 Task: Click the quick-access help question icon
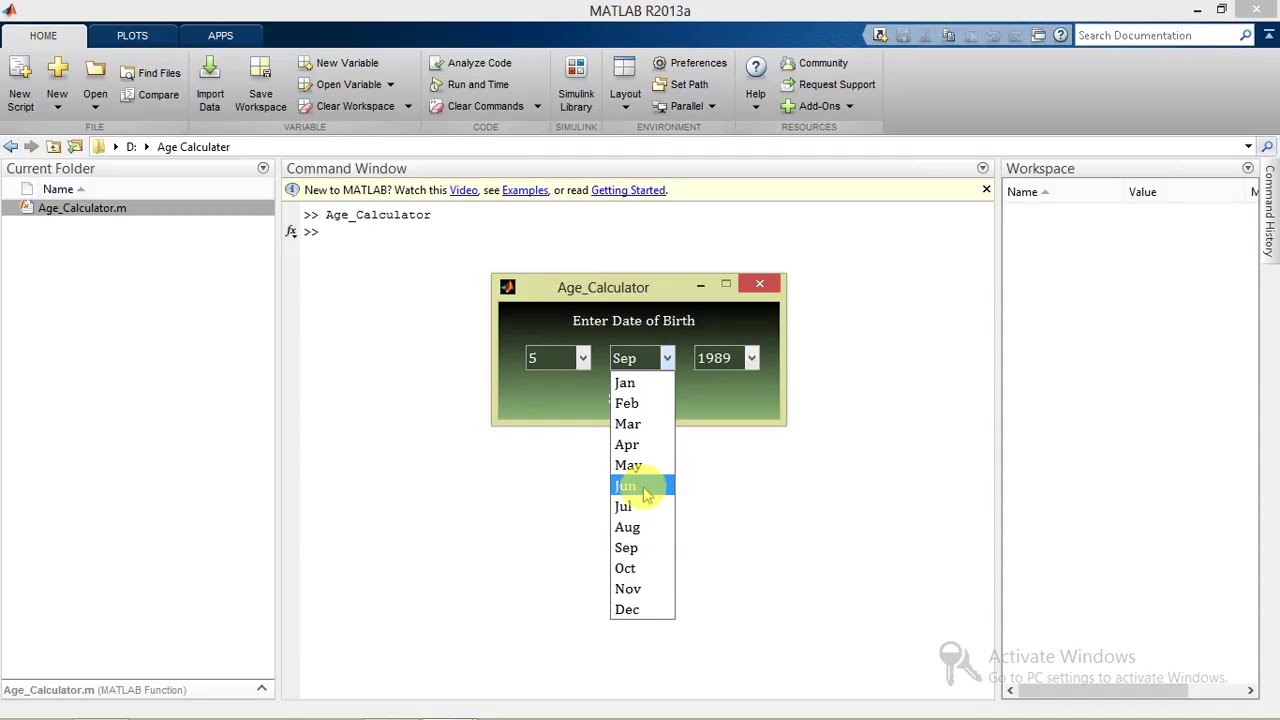click(x=1060, y=36)
